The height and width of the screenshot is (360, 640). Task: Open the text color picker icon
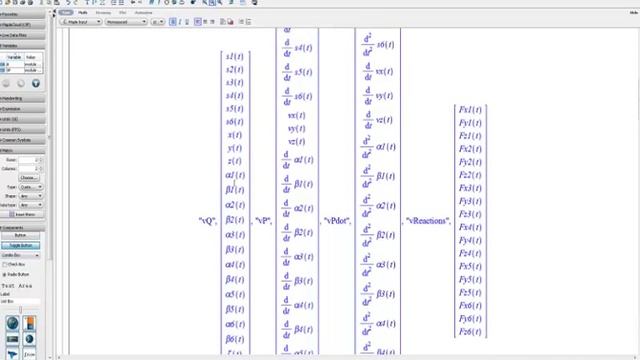coord(223,22)
